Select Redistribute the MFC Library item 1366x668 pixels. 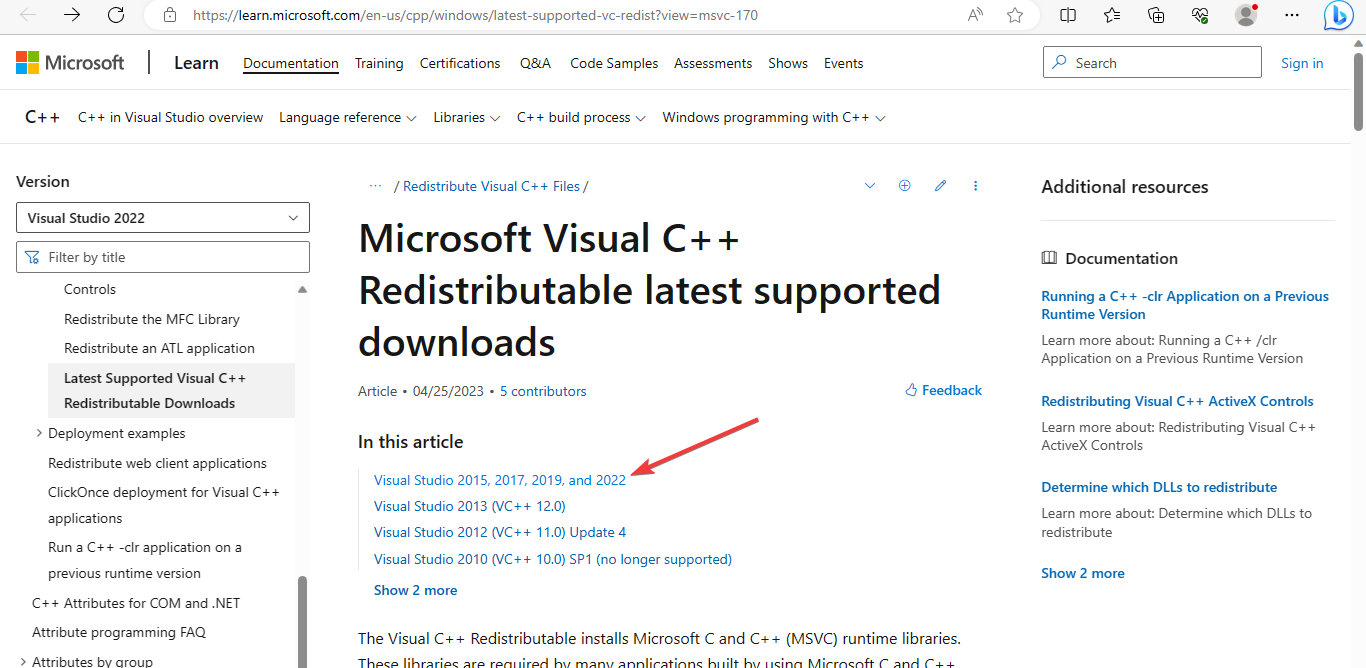coord(152,319)
